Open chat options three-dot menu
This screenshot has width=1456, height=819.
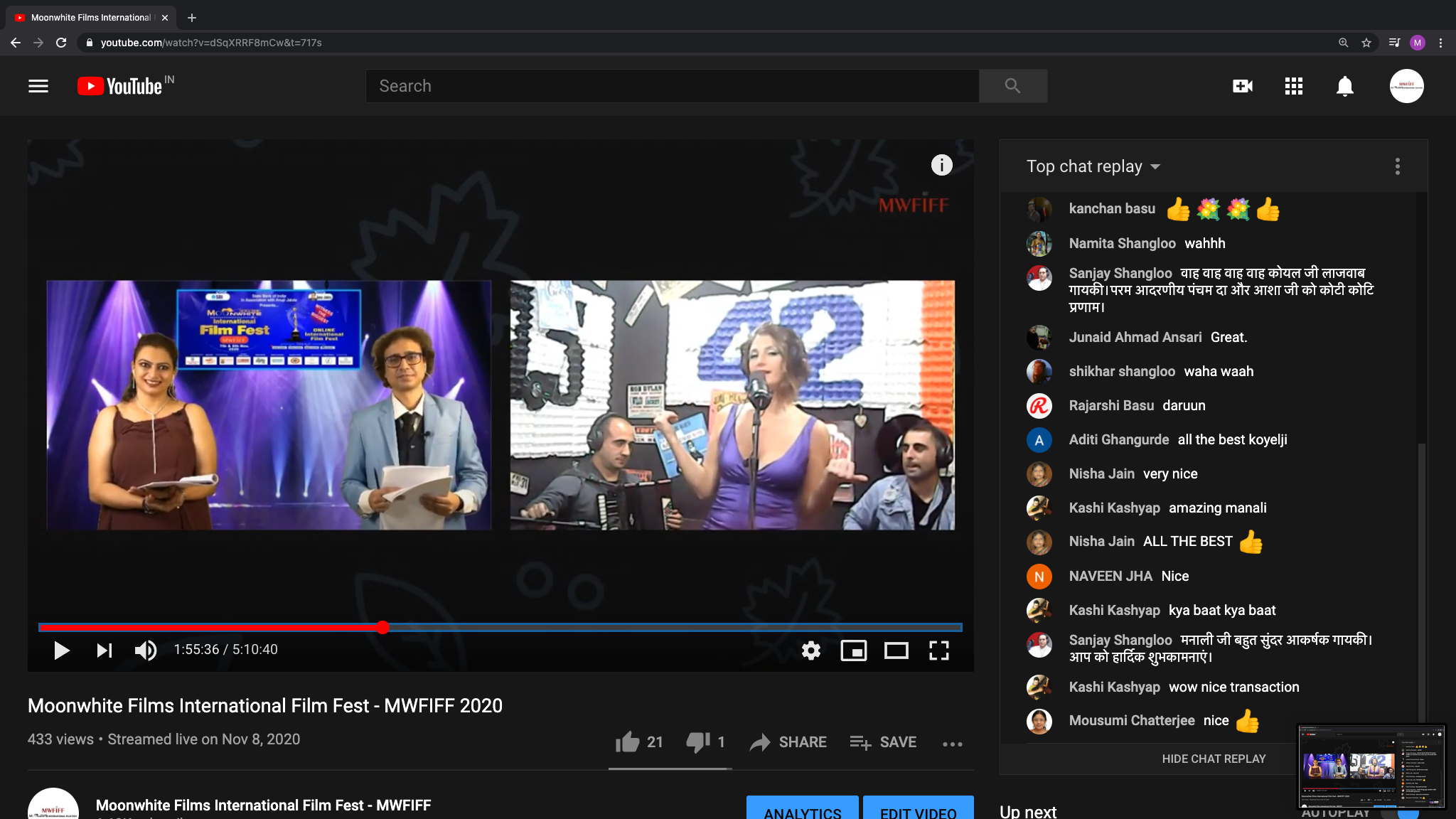coord(1397,166)
